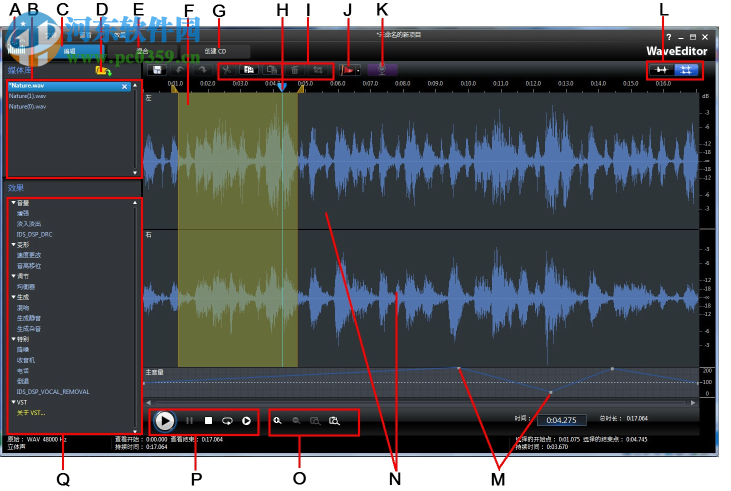The width and height of the screenshot is (731, 491).
Task: Click the Undo arrow button
Action: tap(179, 70)
